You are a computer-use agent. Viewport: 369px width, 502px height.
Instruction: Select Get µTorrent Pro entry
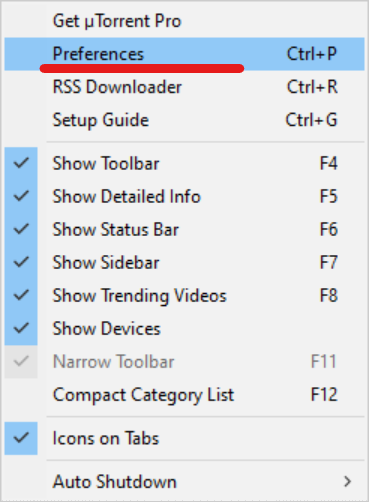(184, 21)
